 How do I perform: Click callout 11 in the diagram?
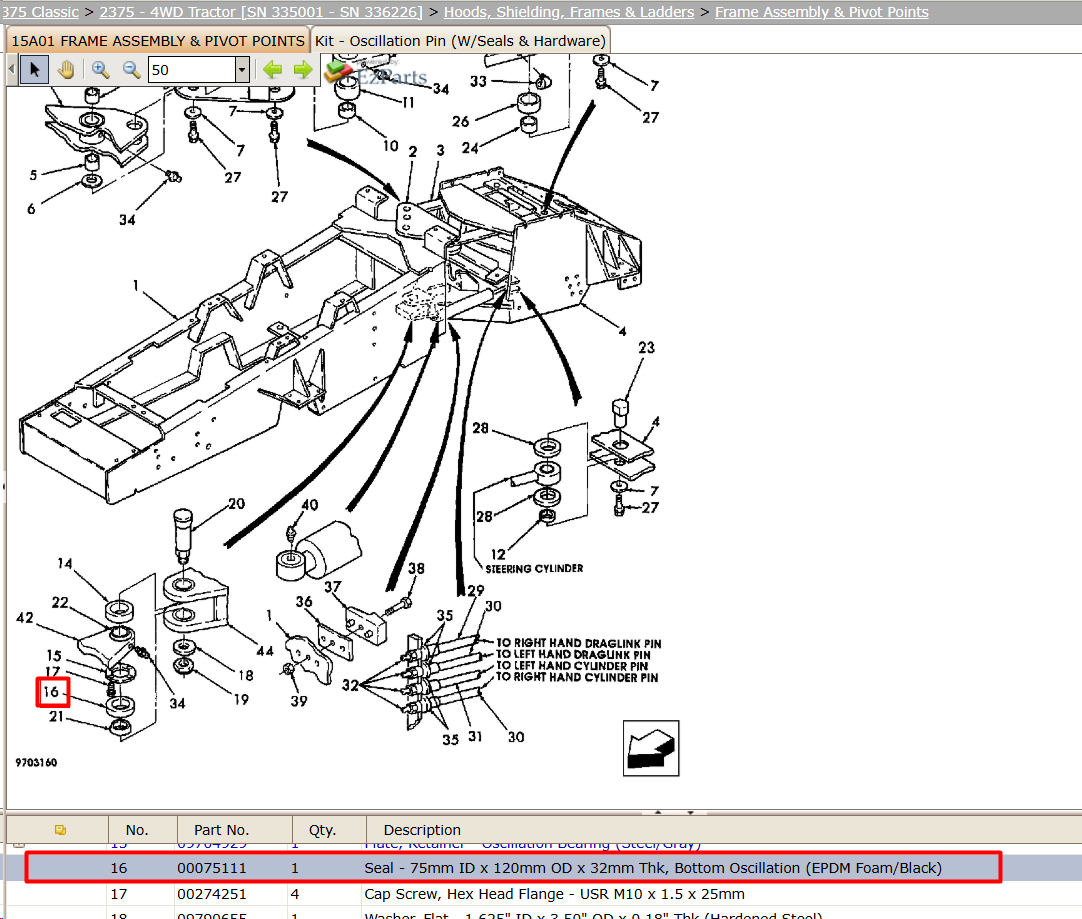click(x=408, y=103)
